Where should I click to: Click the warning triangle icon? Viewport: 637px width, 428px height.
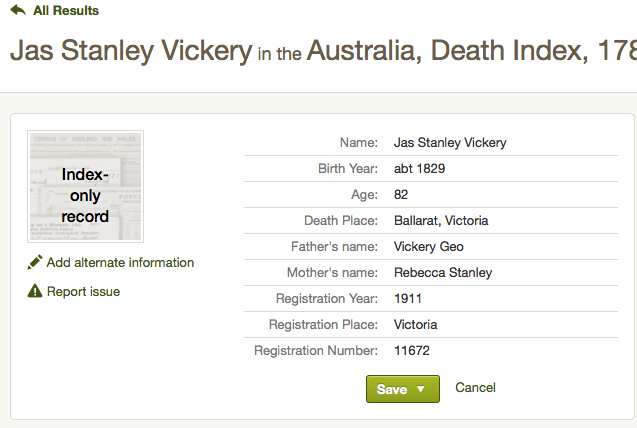click(35, 292)
